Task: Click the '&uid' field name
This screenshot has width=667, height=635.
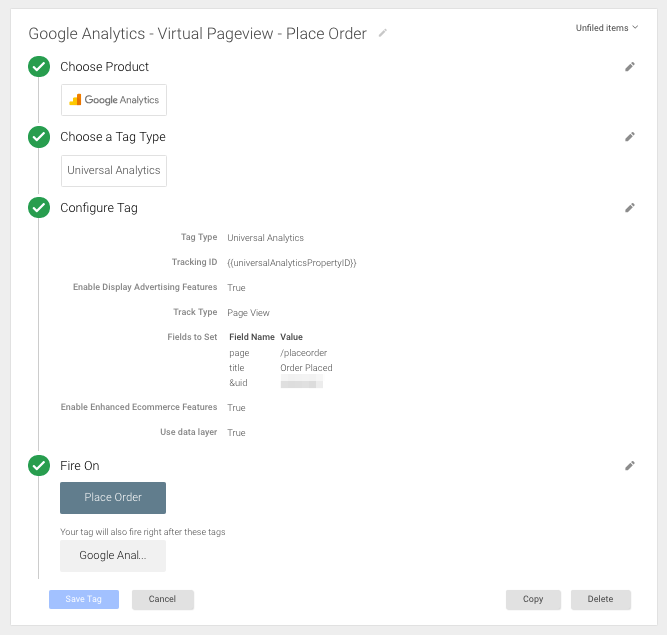Action: (238, 382)
